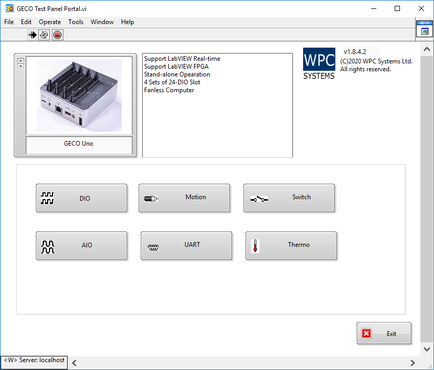
Task: Click the Run Continuously toolbar icon
Action: coord(44,35)
